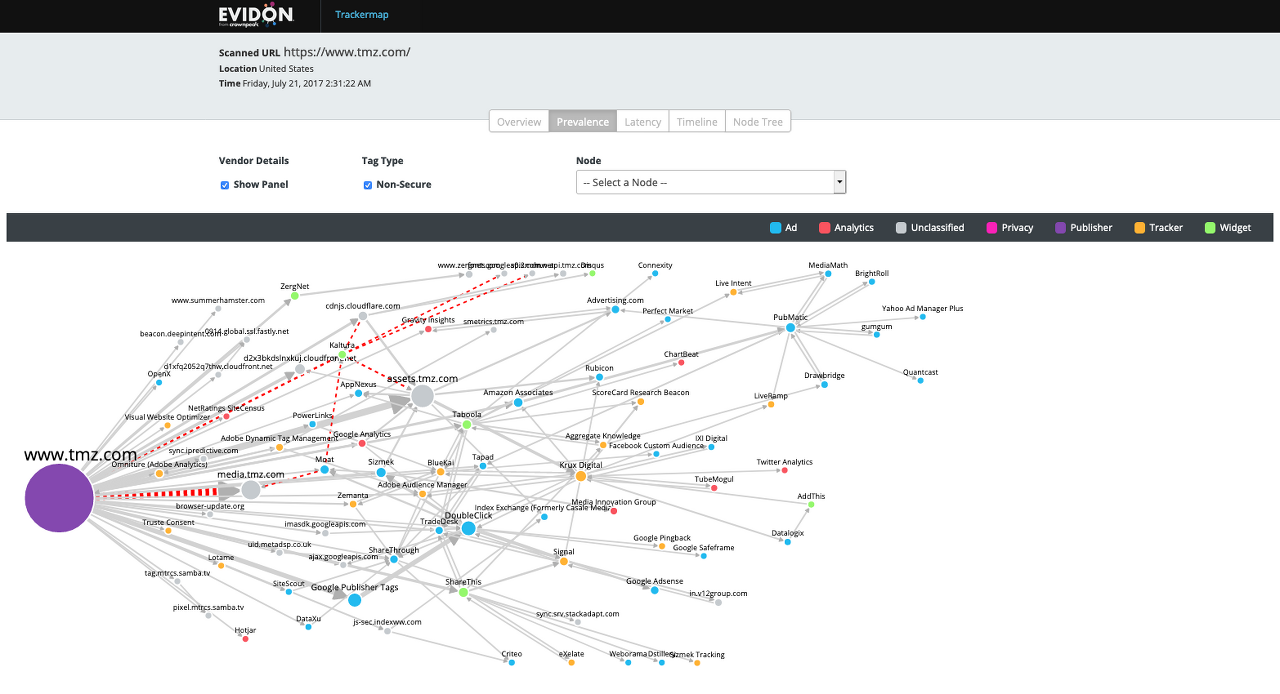This screenshot has height=694, width=1280.
Task: Click the Quantcast node
Action: [x=920, y=381]
